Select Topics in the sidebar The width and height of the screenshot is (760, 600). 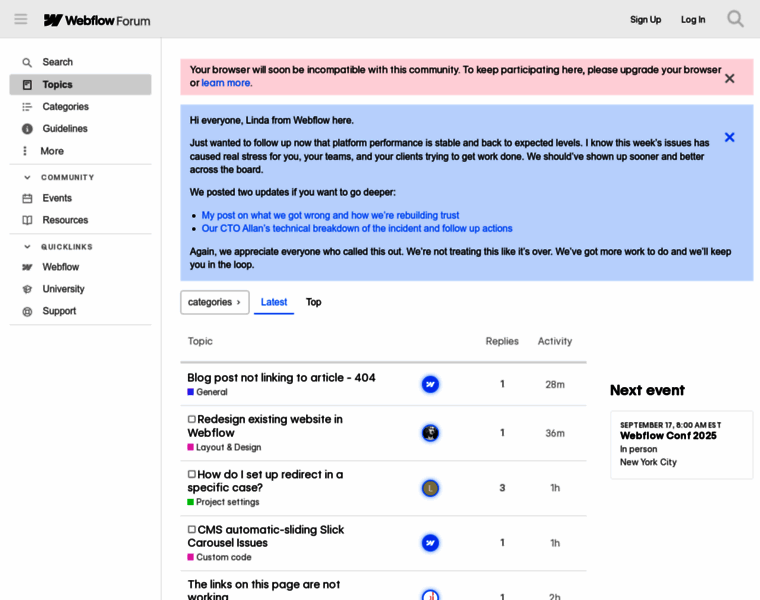(80, 85)
